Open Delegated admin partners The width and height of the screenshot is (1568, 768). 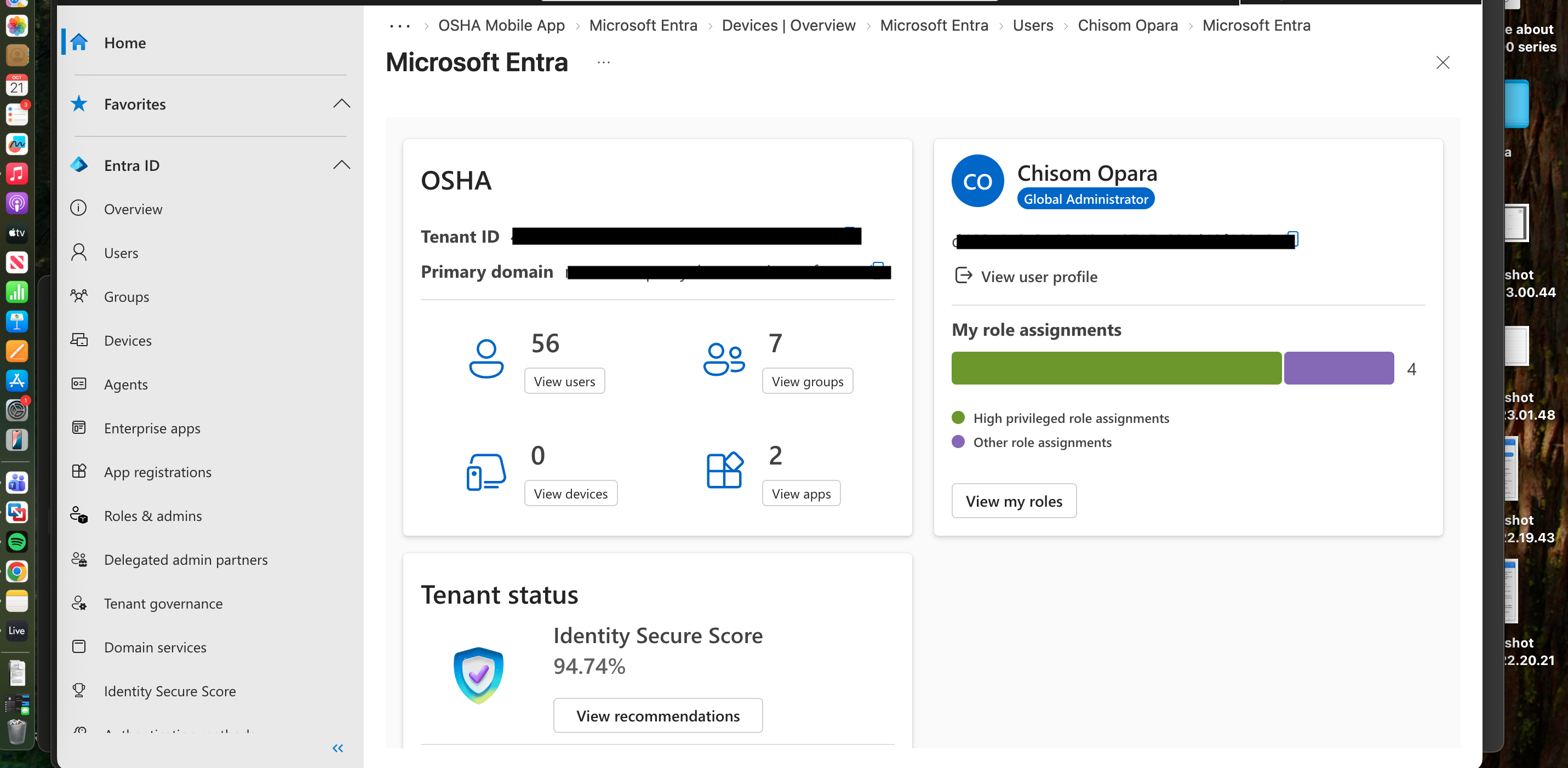click(x=186, y=559)
